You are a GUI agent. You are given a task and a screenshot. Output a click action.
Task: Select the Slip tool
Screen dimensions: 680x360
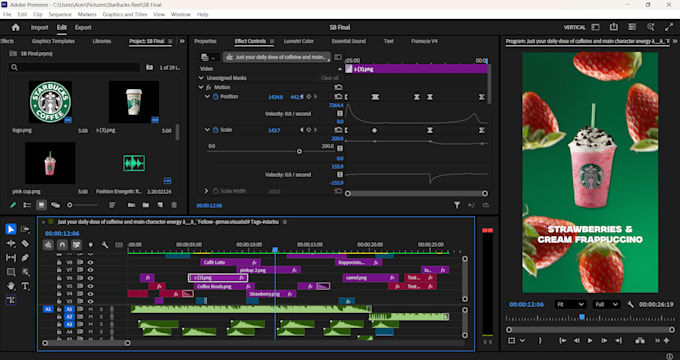point(11,258)
